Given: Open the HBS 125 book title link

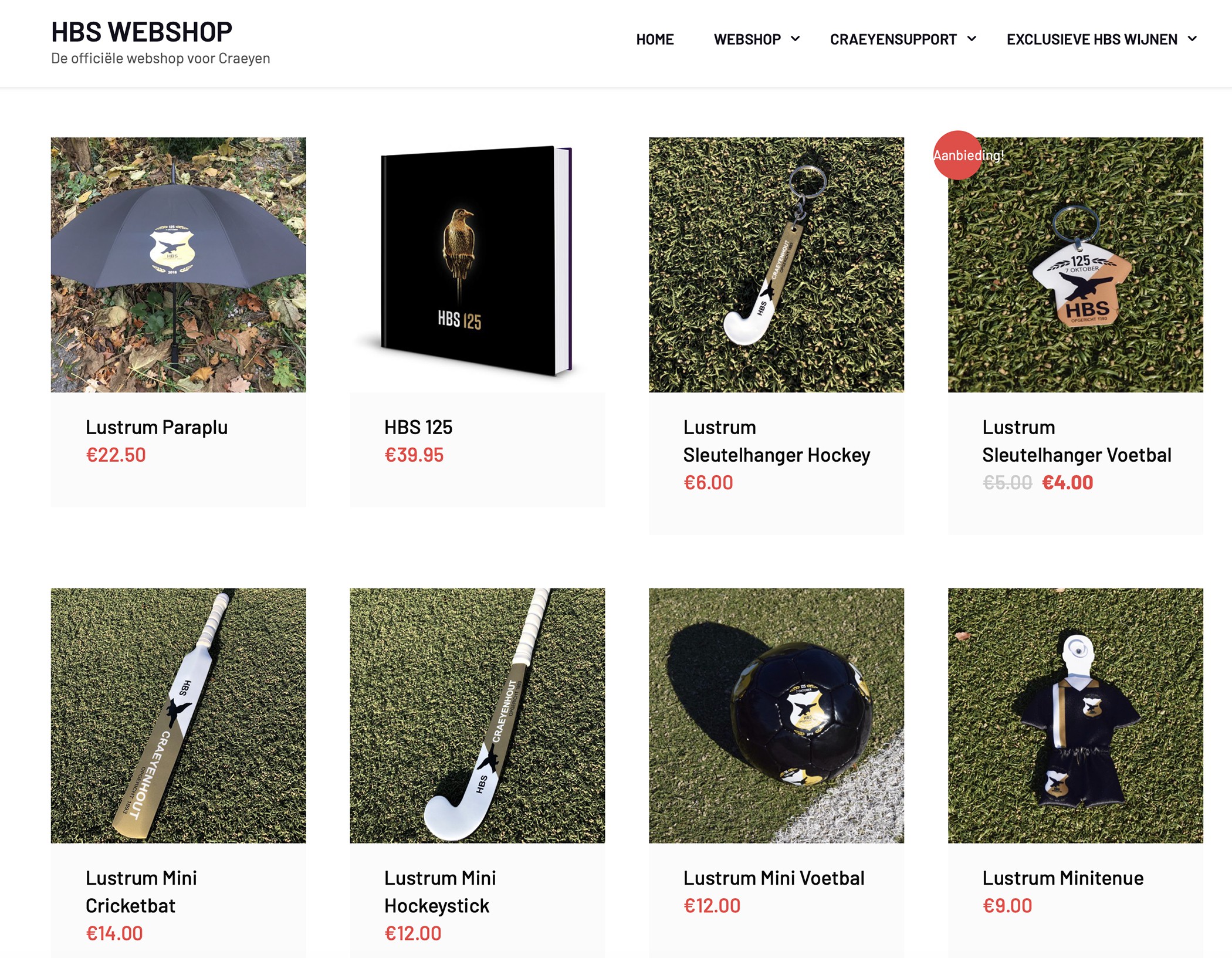Looking at the screenshot, I should (x=418, y=427).
